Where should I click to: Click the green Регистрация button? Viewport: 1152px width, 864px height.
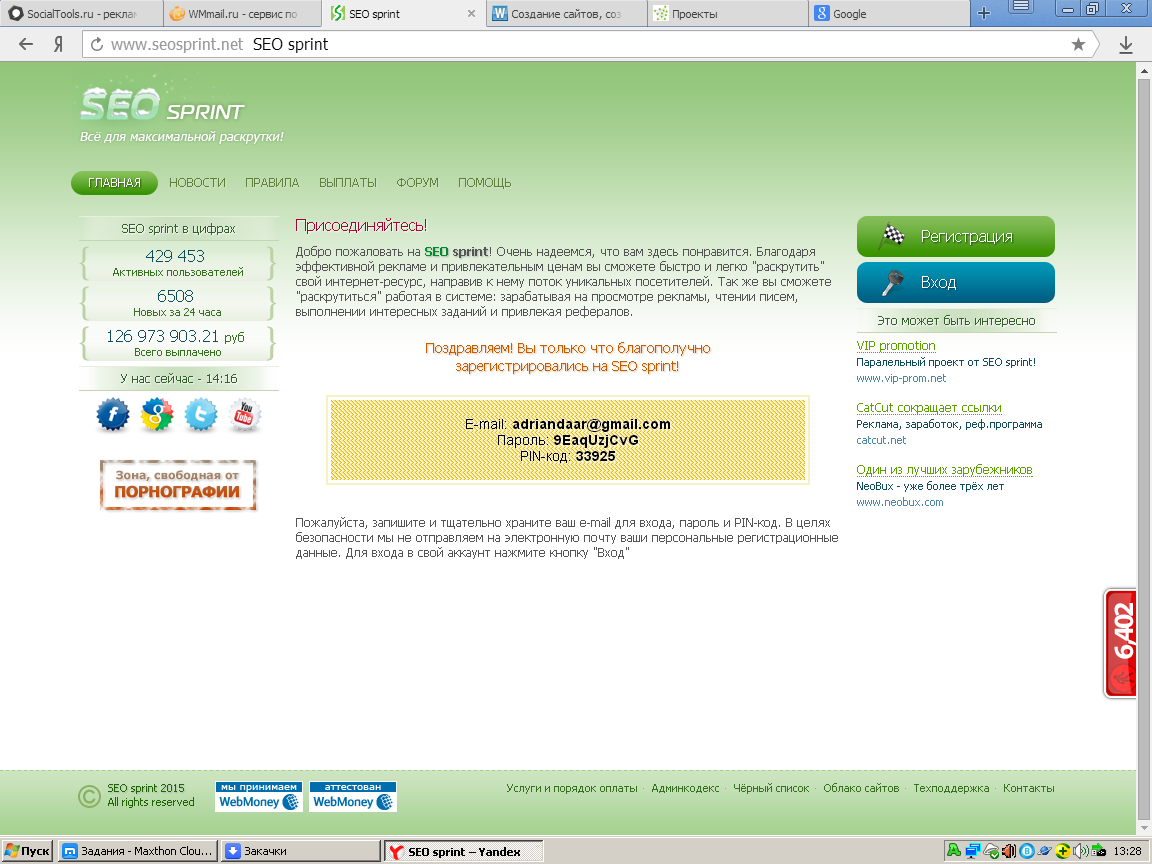coord(956,237)
